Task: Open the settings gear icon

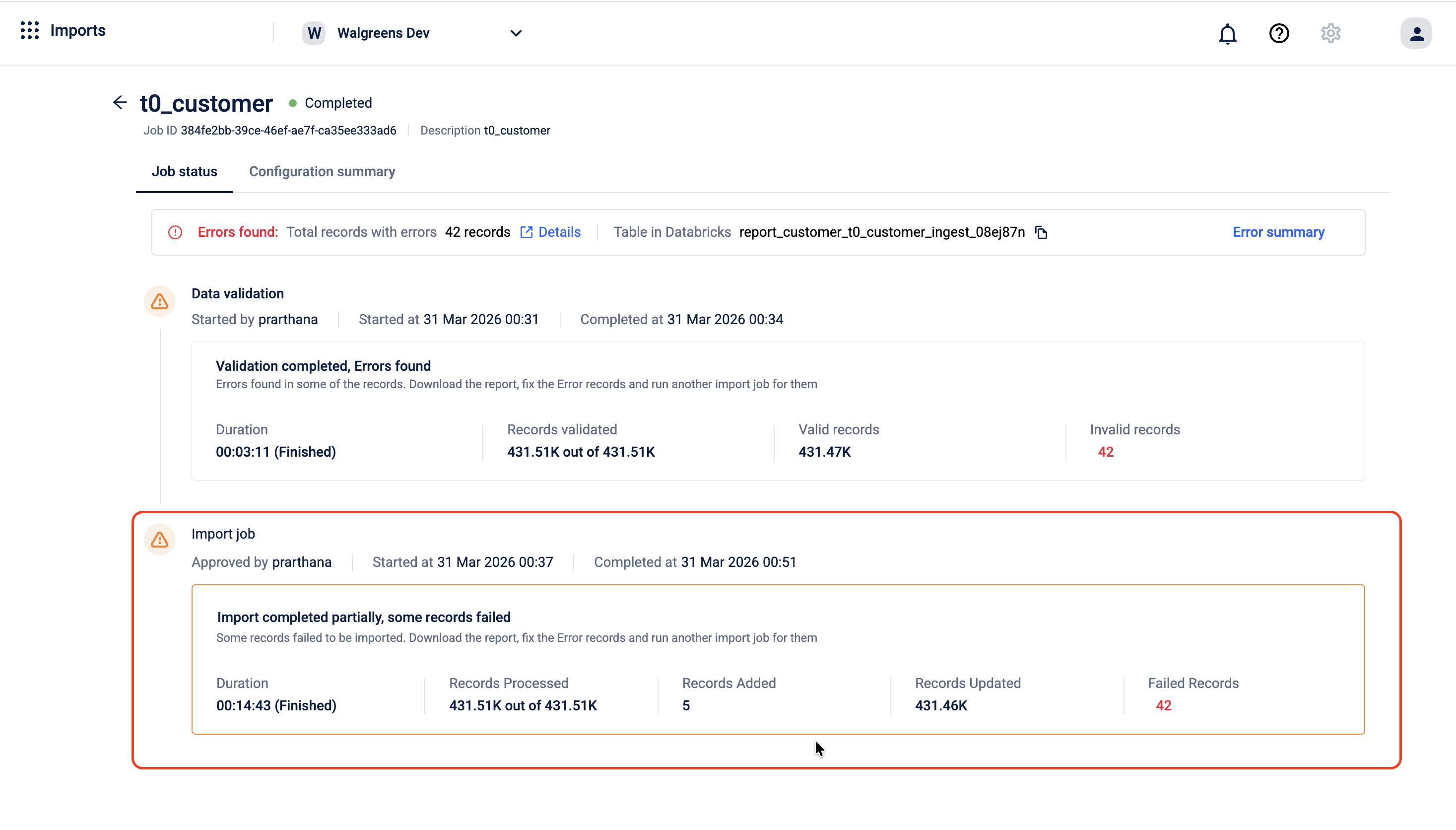Action: tap(1330, 34)
